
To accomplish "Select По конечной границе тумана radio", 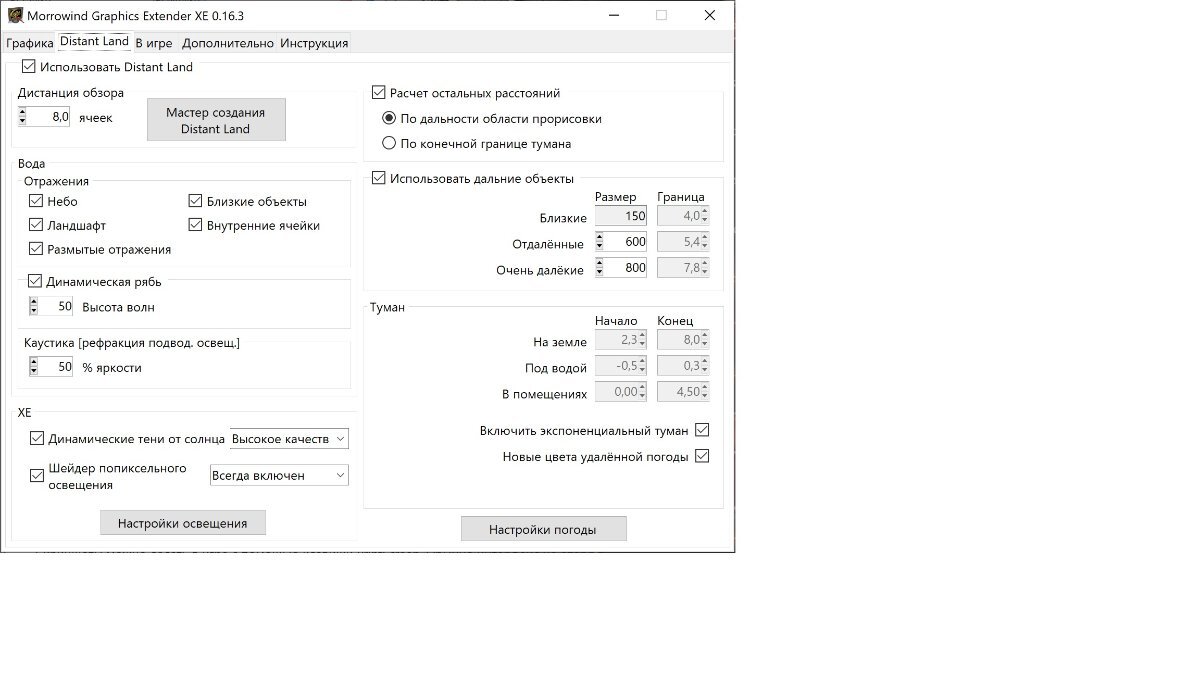I will tap(390, 143).
